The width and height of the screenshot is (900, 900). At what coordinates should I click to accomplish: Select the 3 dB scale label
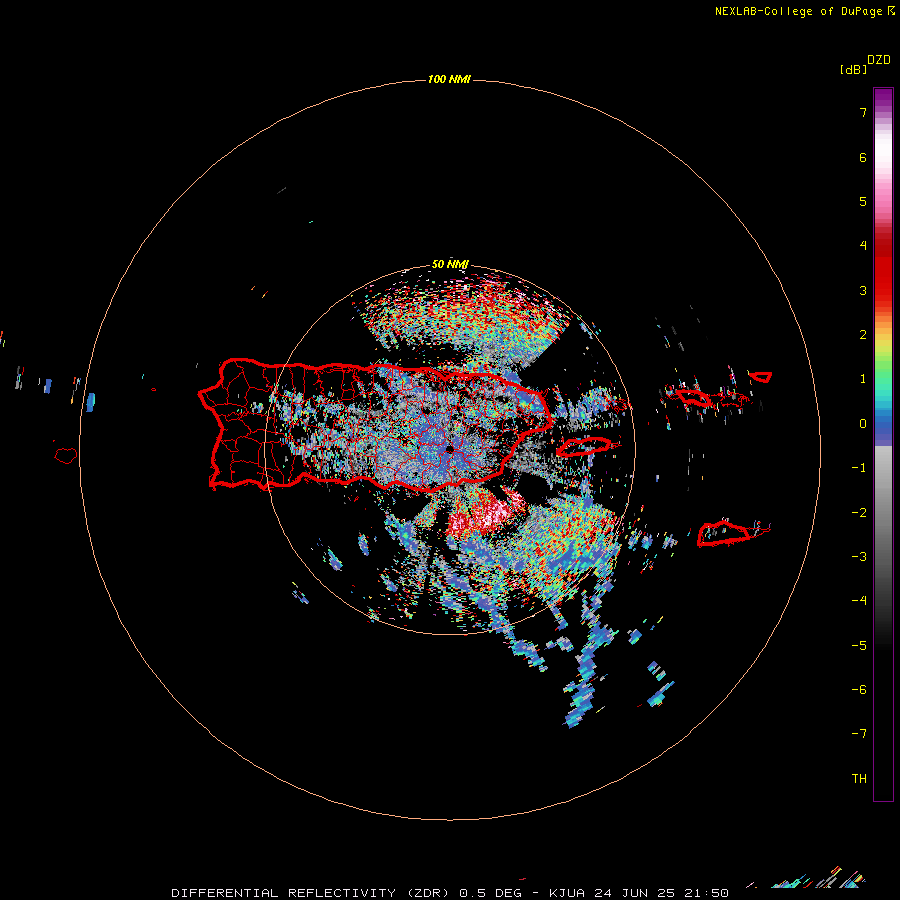click(x=863, y=290)
